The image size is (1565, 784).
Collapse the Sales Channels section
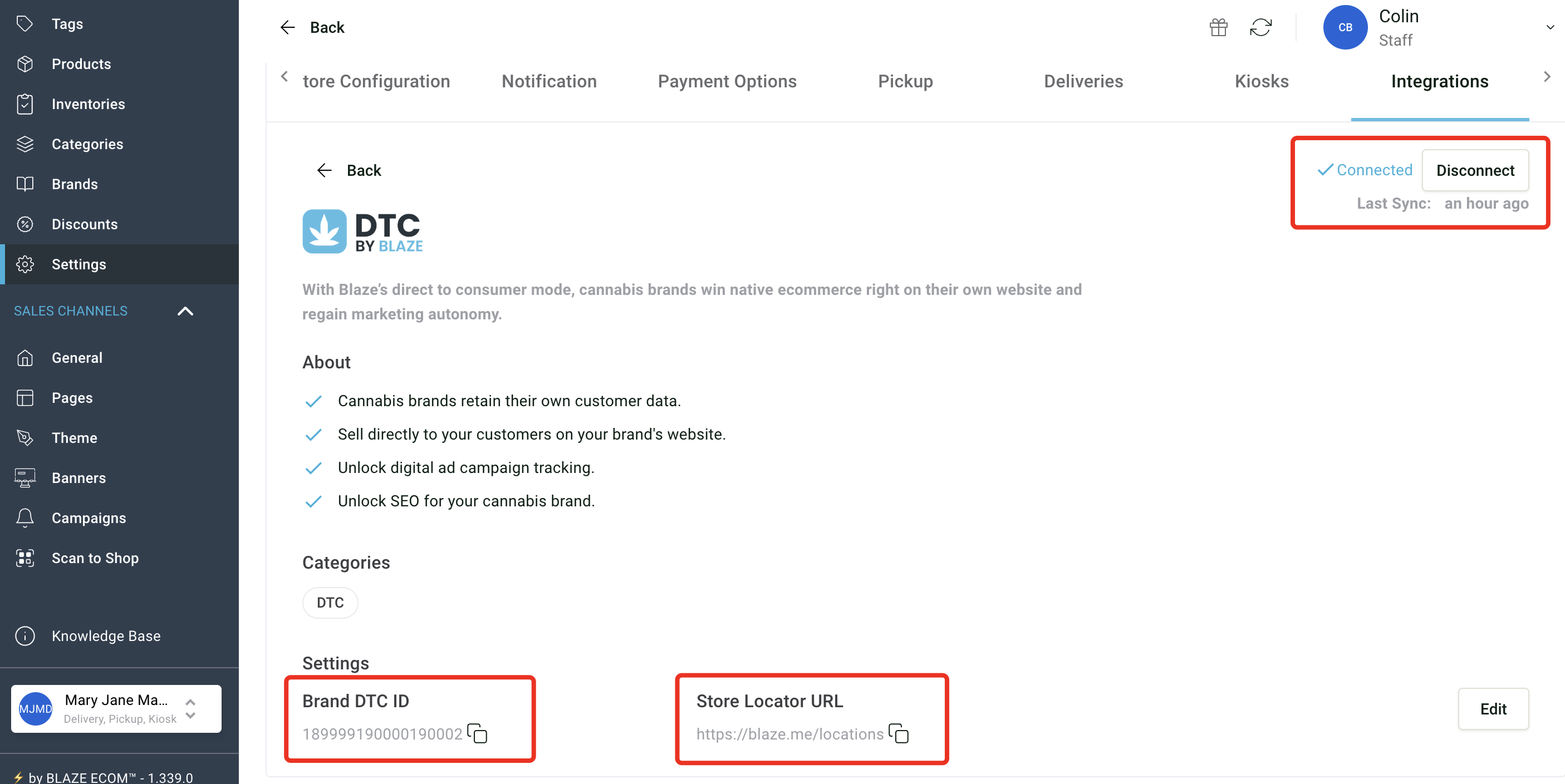pyautogui.click(x=185, y=311)
